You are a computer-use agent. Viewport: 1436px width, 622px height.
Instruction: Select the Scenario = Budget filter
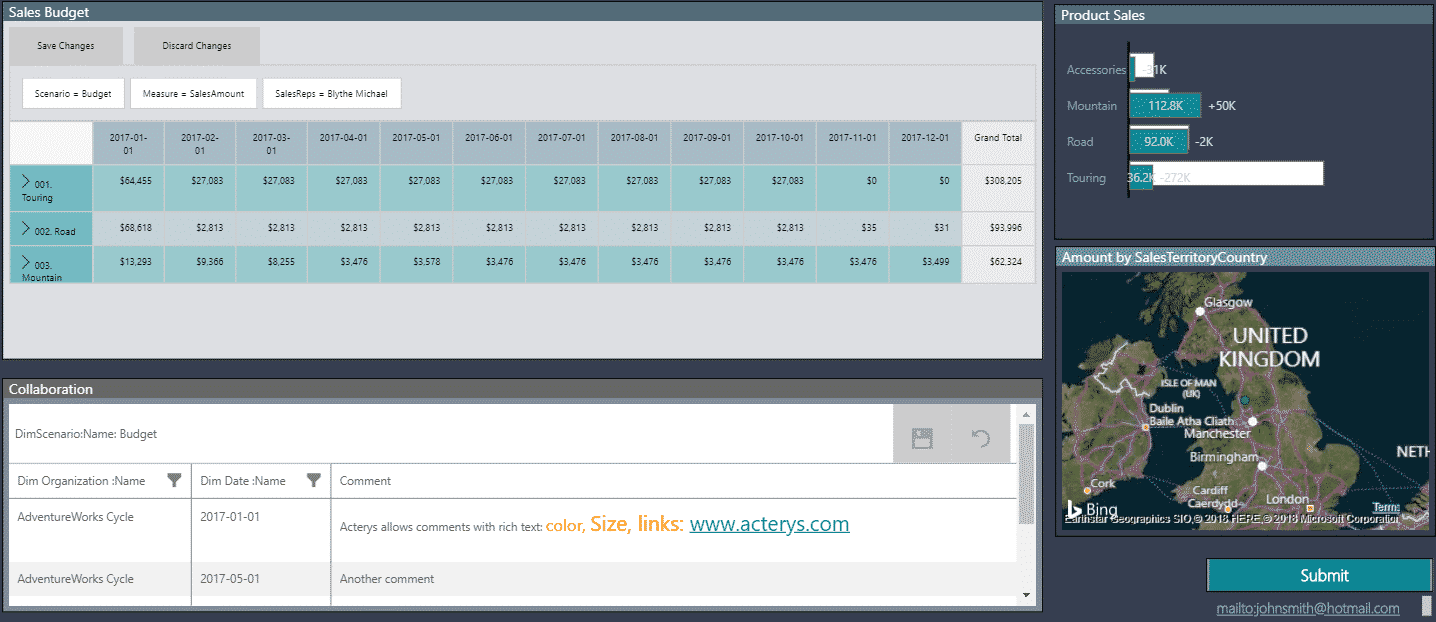(x=74, y=94)
